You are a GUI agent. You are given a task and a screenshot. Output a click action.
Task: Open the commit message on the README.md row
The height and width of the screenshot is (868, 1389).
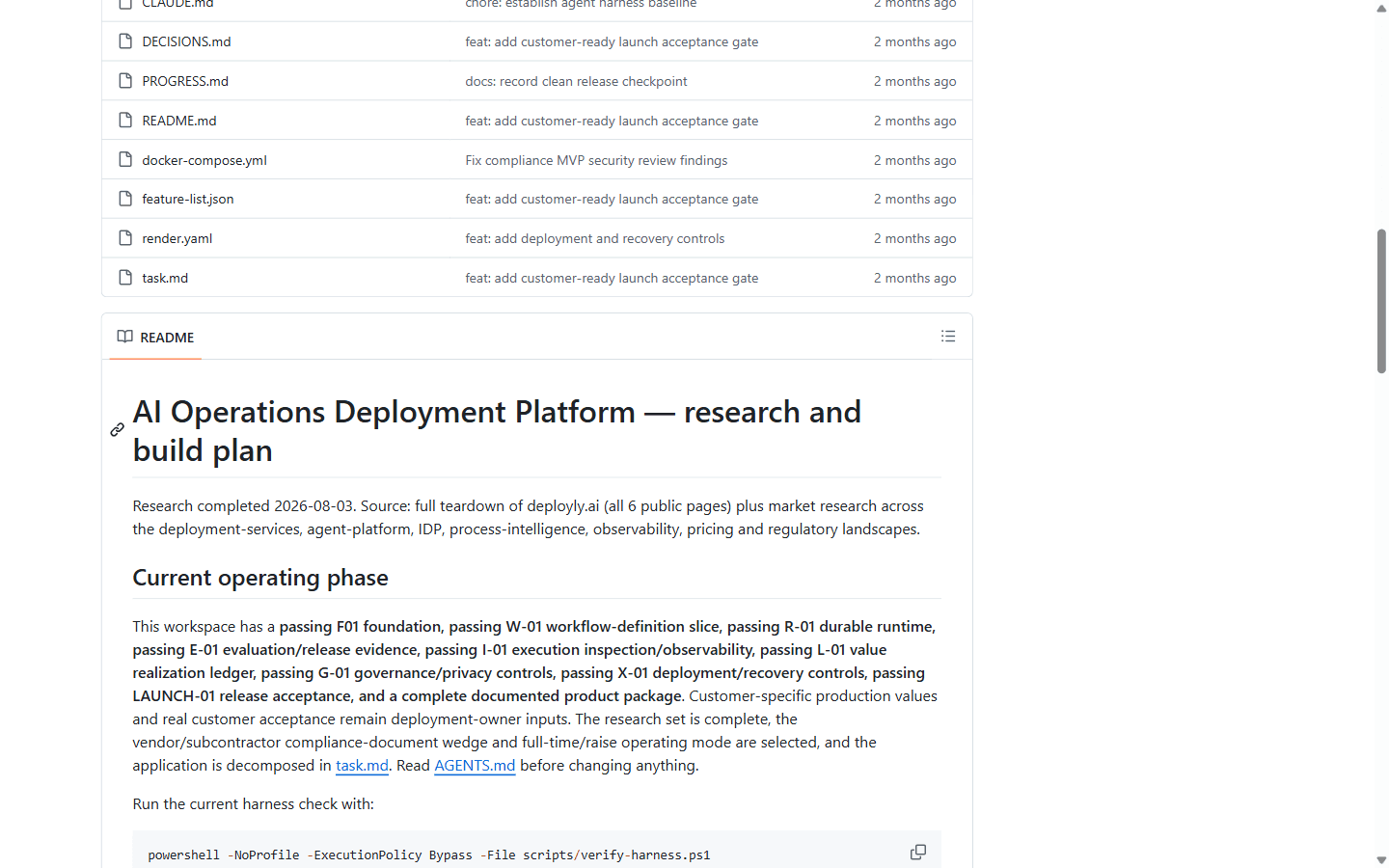click(x=612, y=121)
